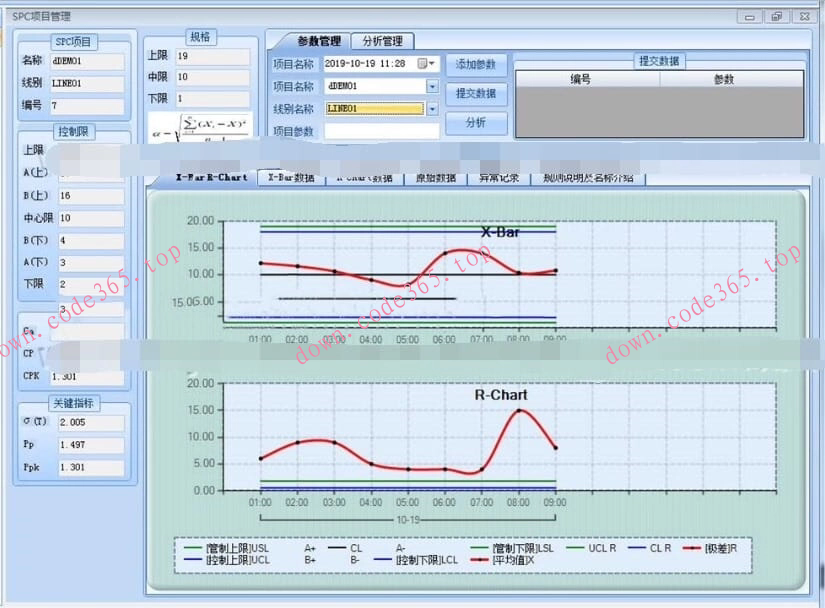Close the SPC项目管理 window
Image resolution: width=825 pixels, height=608 pixels.
click(x=802, y=17)
